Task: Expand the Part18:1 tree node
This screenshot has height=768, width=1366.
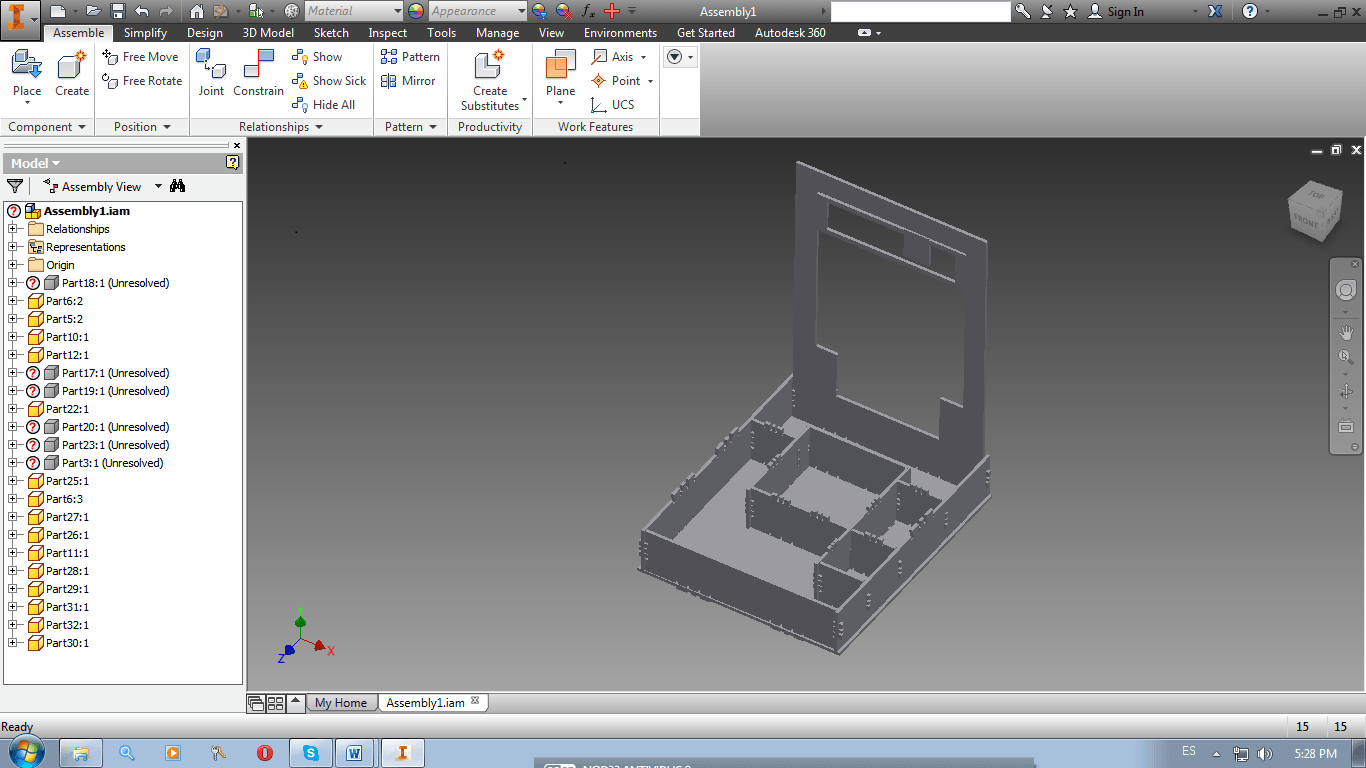Action: pos(13,283)
